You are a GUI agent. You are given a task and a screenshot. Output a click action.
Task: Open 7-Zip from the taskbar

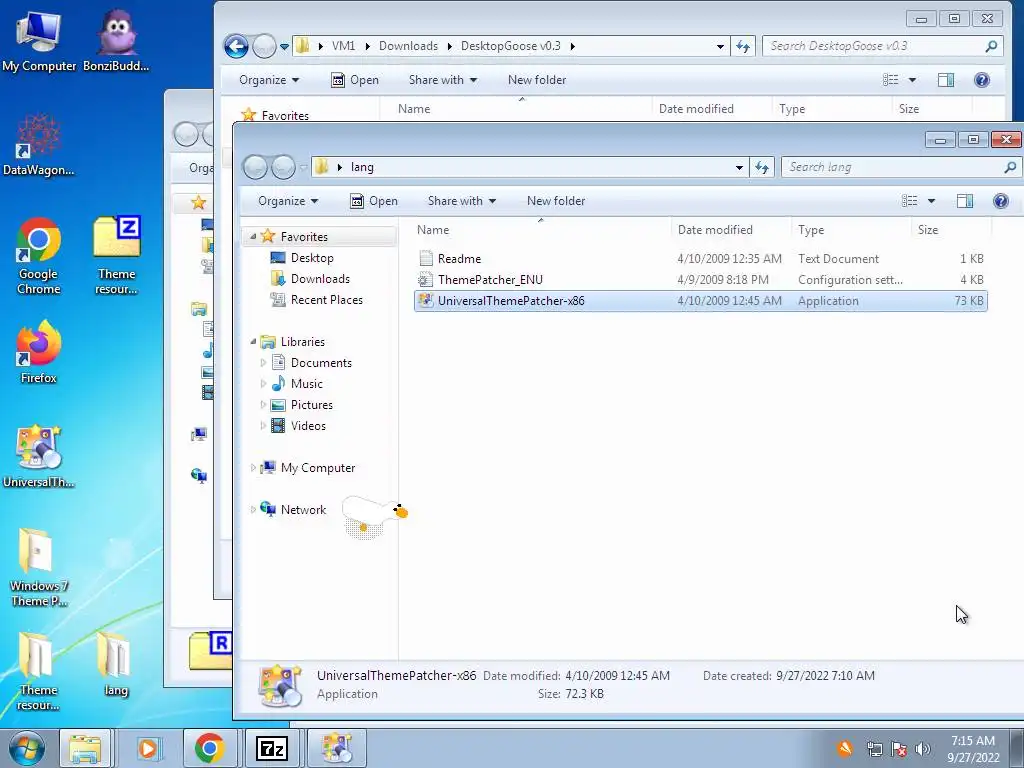click(x=272, y=748)
